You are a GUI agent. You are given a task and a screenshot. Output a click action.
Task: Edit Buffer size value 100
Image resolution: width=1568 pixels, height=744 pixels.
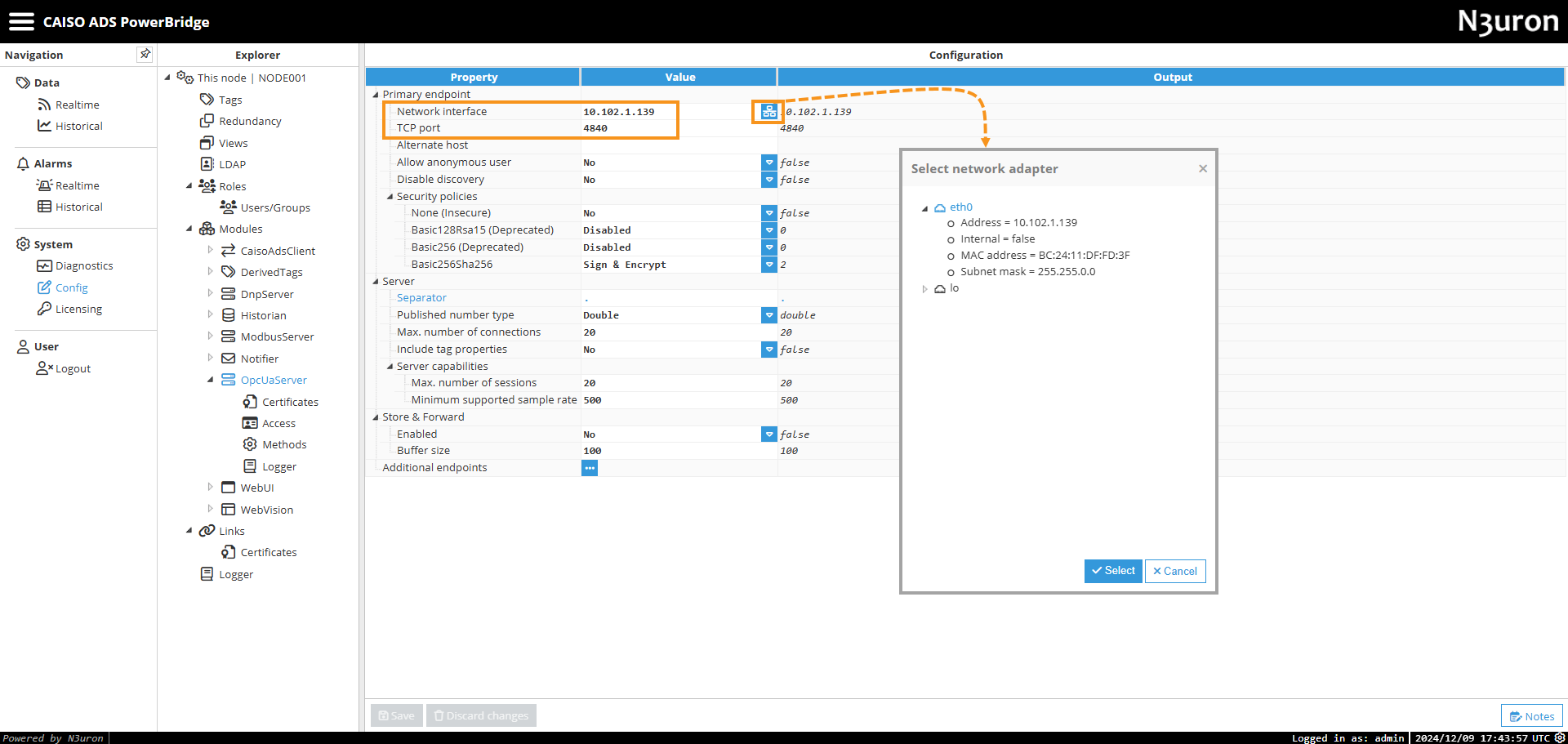[x=678, y=451]
